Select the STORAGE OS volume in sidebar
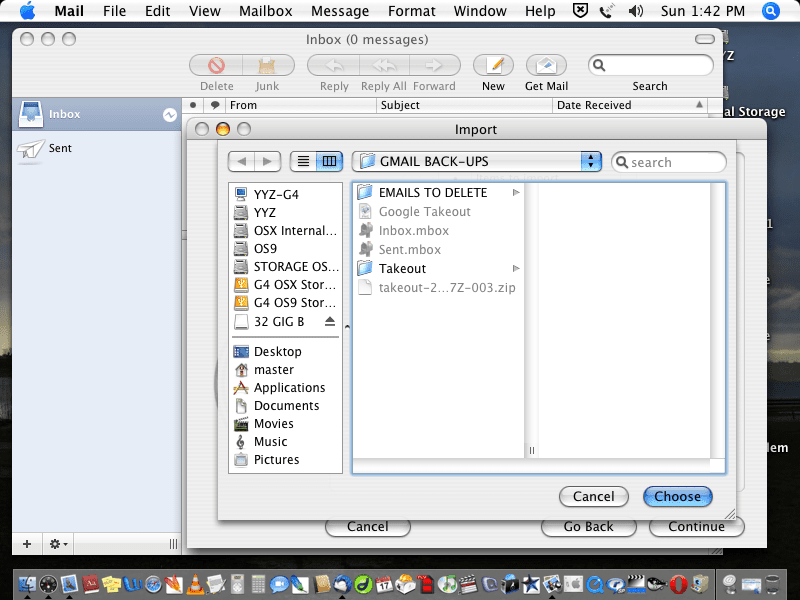 click(285, 267)
